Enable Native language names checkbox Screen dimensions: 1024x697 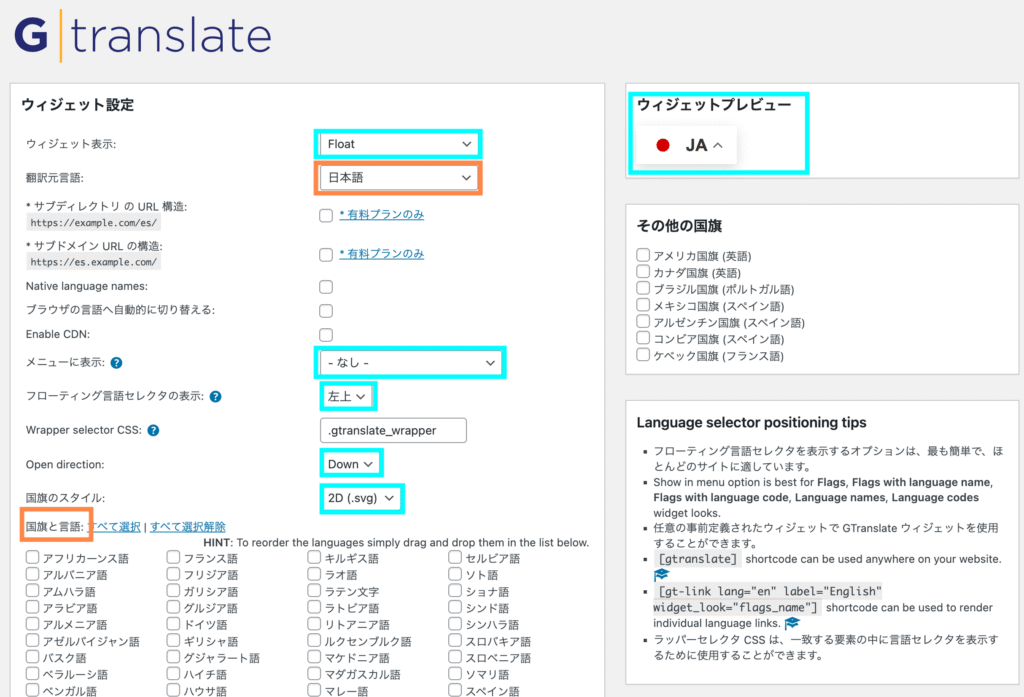[x=326, y=287]
